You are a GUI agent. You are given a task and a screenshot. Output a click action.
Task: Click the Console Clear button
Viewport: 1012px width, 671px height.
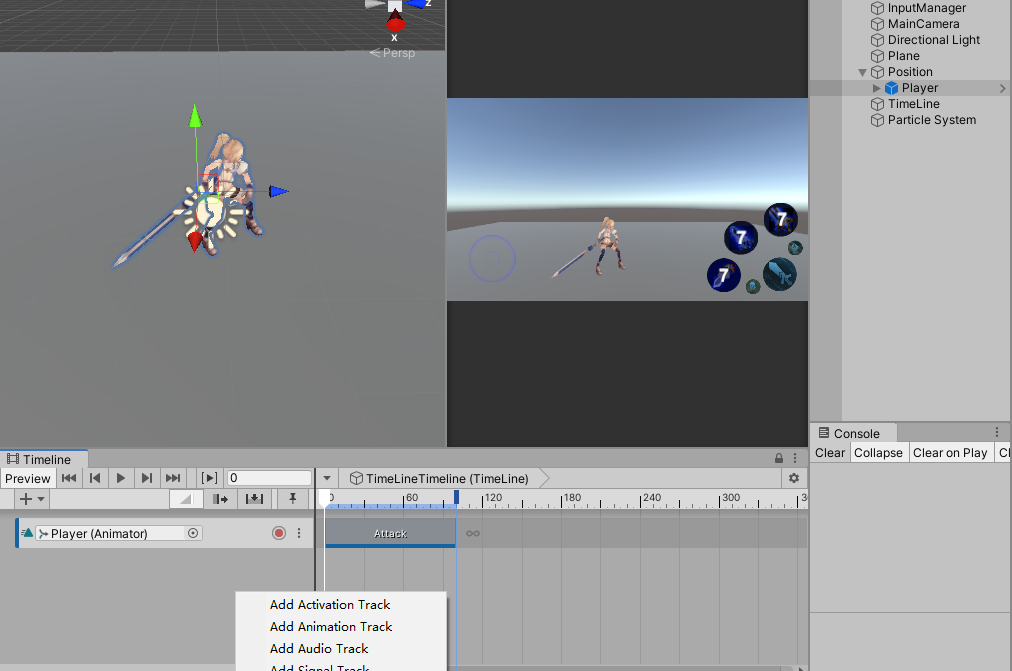[829, 453]
